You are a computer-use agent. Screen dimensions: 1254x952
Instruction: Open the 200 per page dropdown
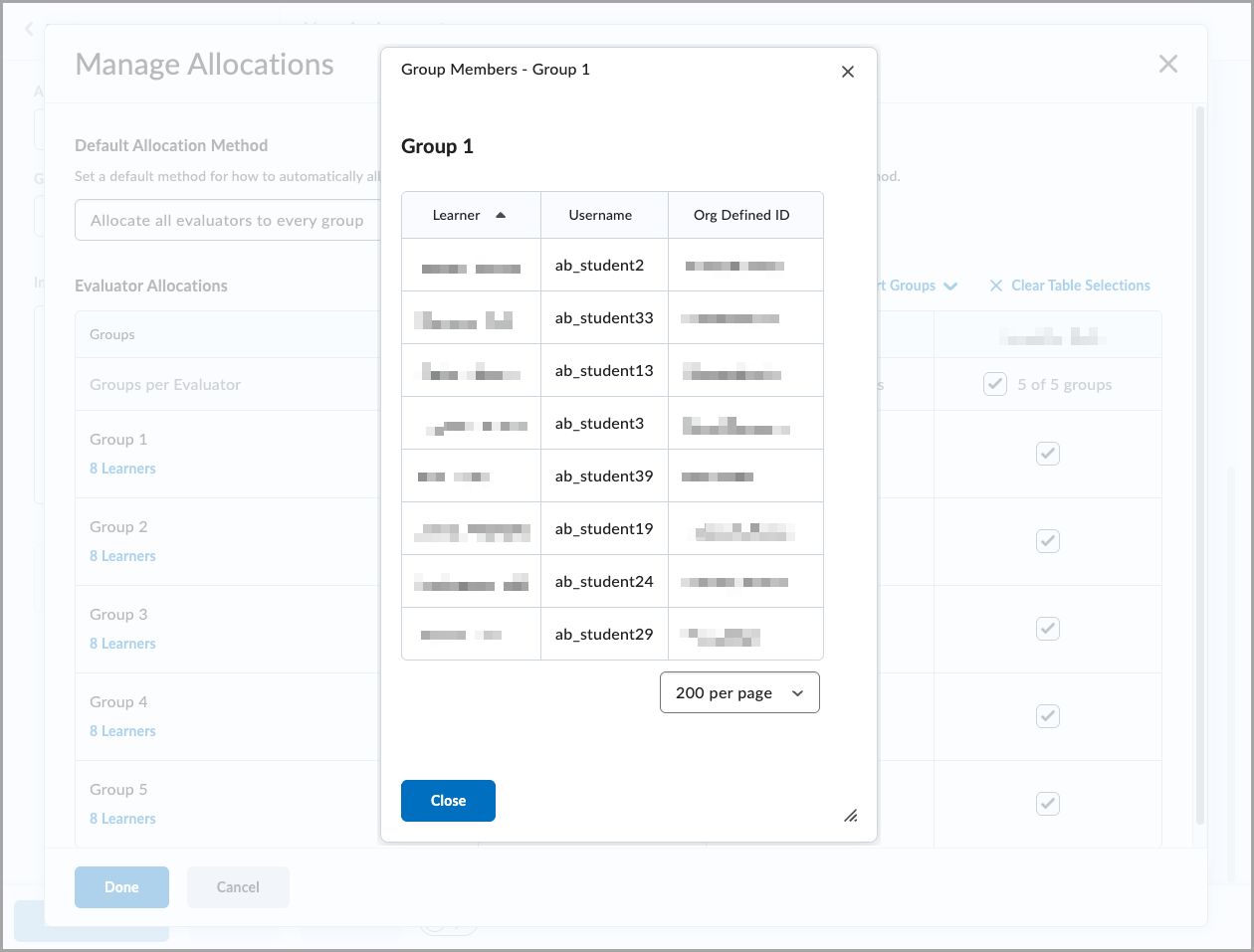[739, 692]
